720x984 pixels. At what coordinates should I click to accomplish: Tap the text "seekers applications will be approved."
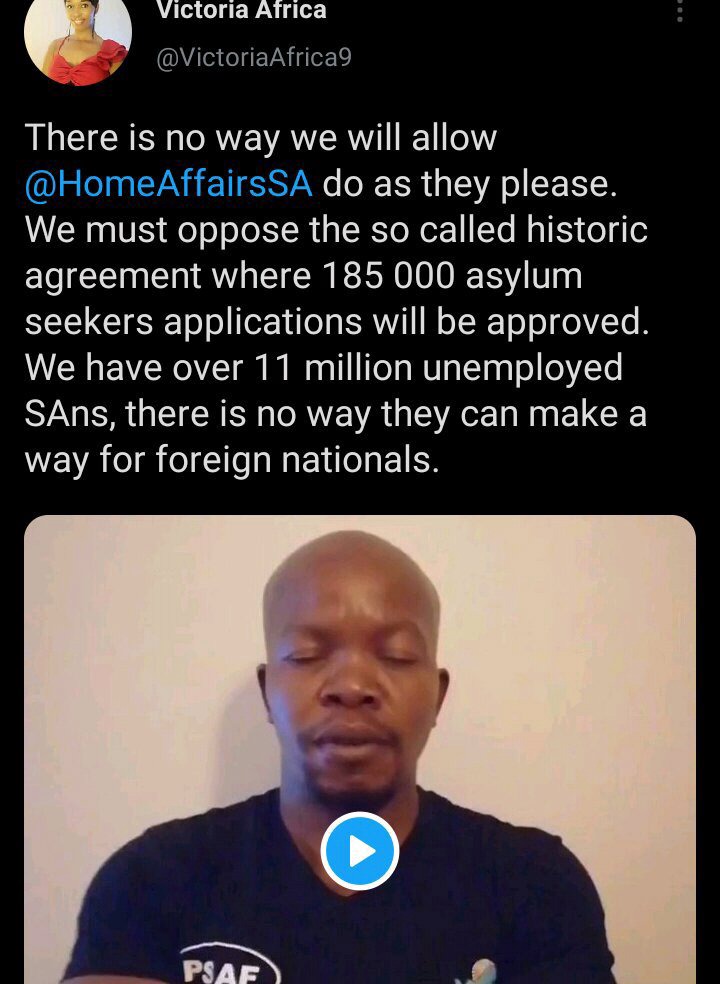(336, 322)
